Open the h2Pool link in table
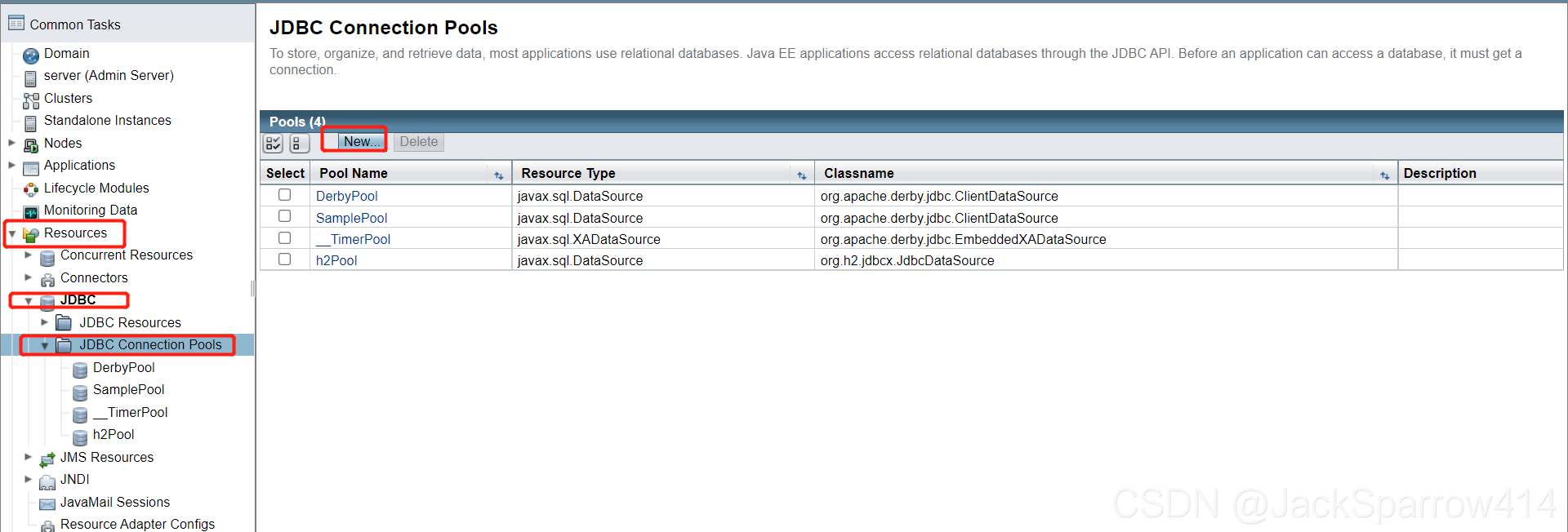This screenshot has width=1568, height=532. coord(336,260)
